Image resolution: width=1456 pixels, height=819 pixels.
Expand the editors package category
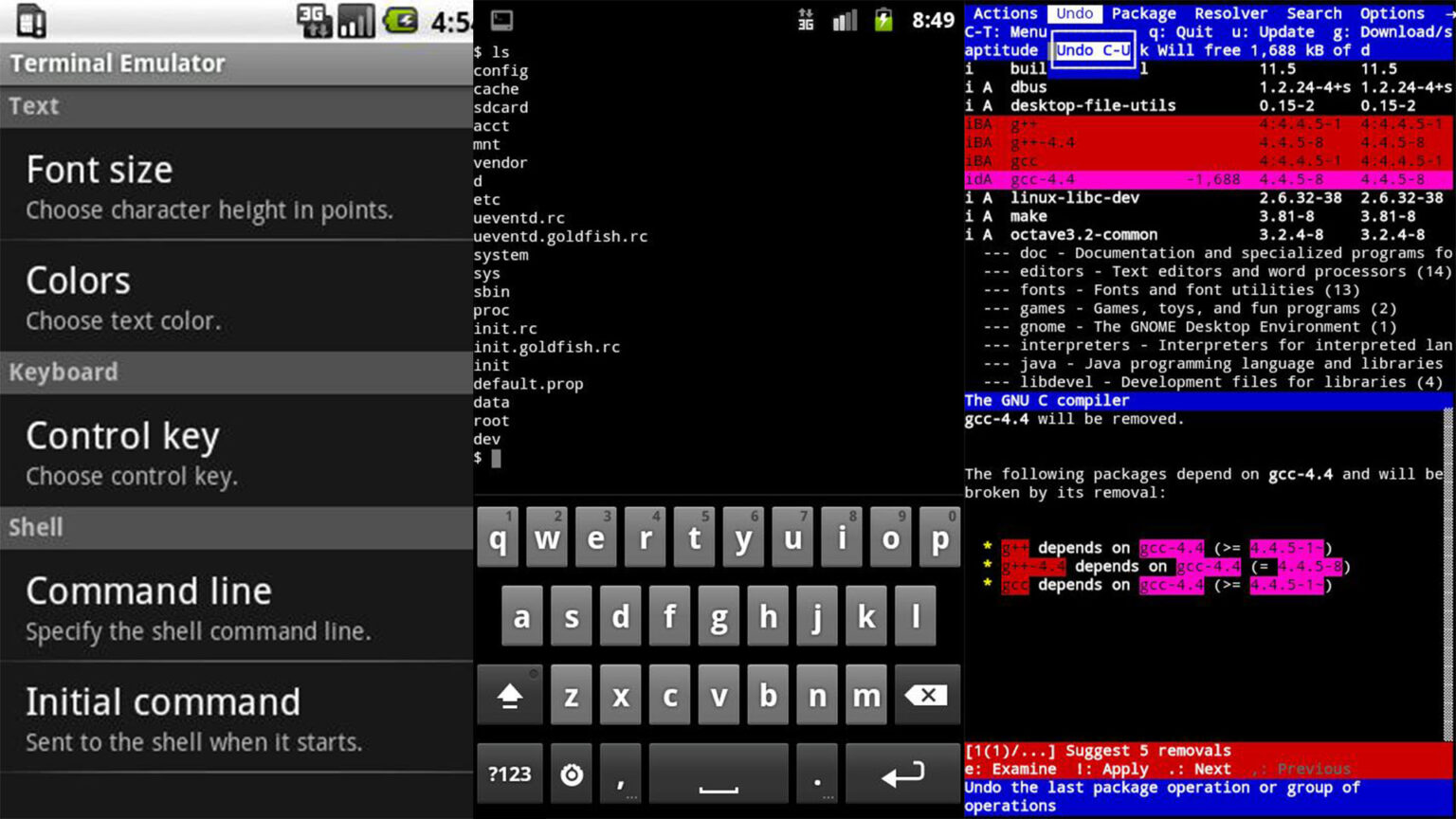pos(1050,271)
